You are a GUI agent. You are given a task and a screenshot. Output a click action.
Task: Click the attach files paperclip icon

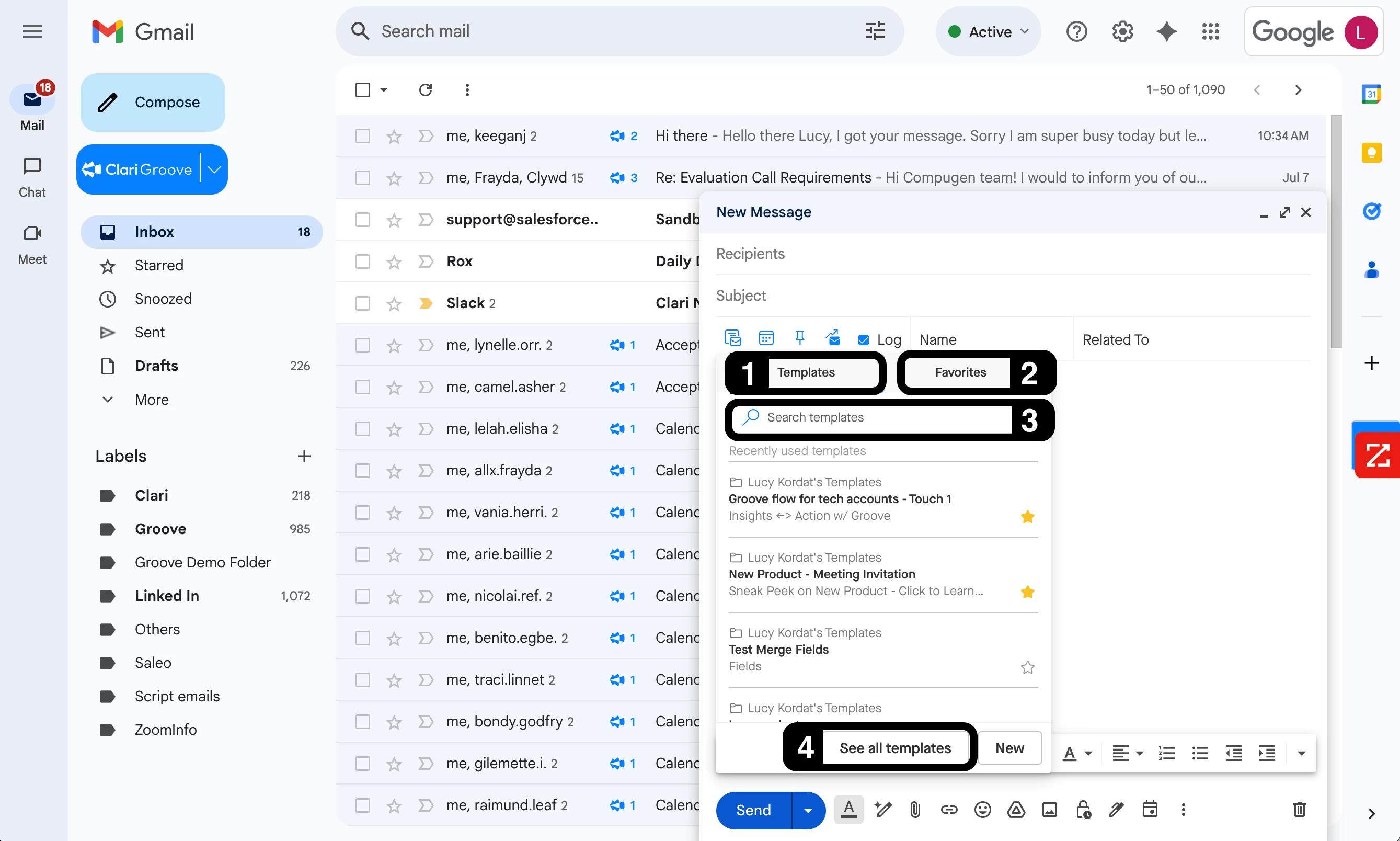point(915,810)
